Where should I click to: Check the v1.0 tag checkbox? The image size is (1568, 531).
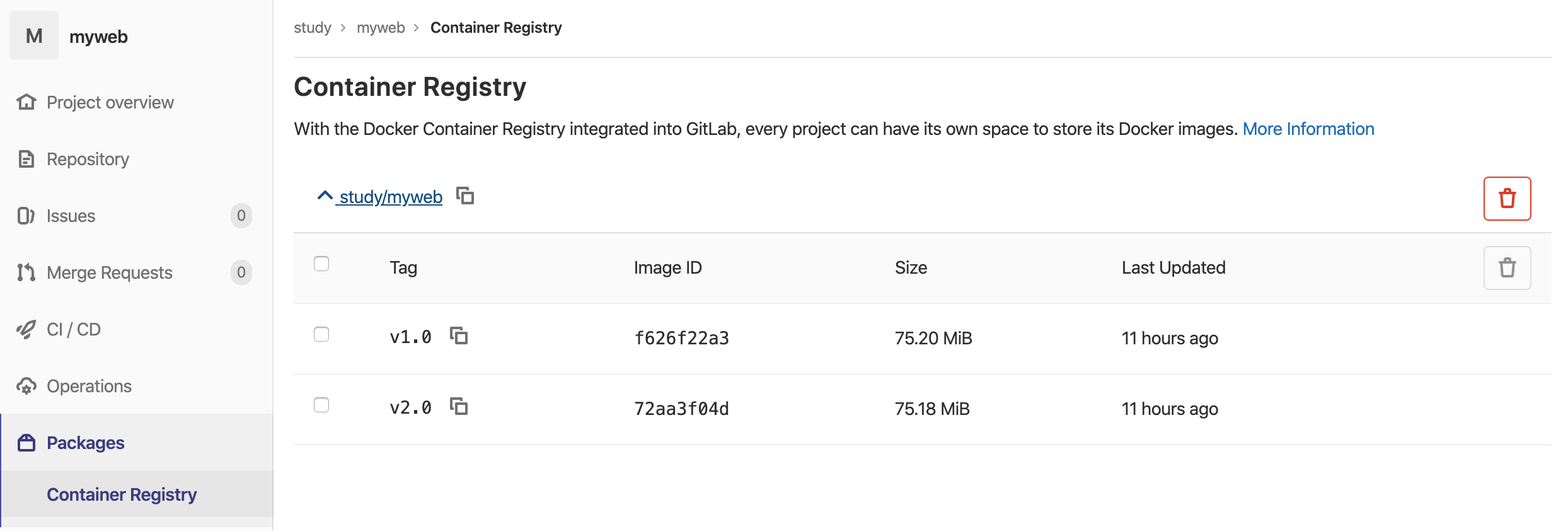[321, 334]
